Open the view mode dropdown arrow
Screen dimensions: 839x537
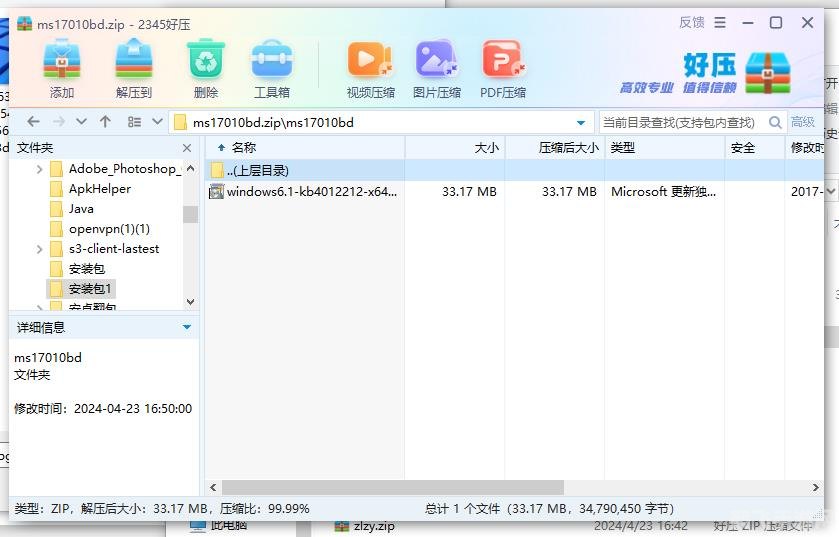(157, 122)
